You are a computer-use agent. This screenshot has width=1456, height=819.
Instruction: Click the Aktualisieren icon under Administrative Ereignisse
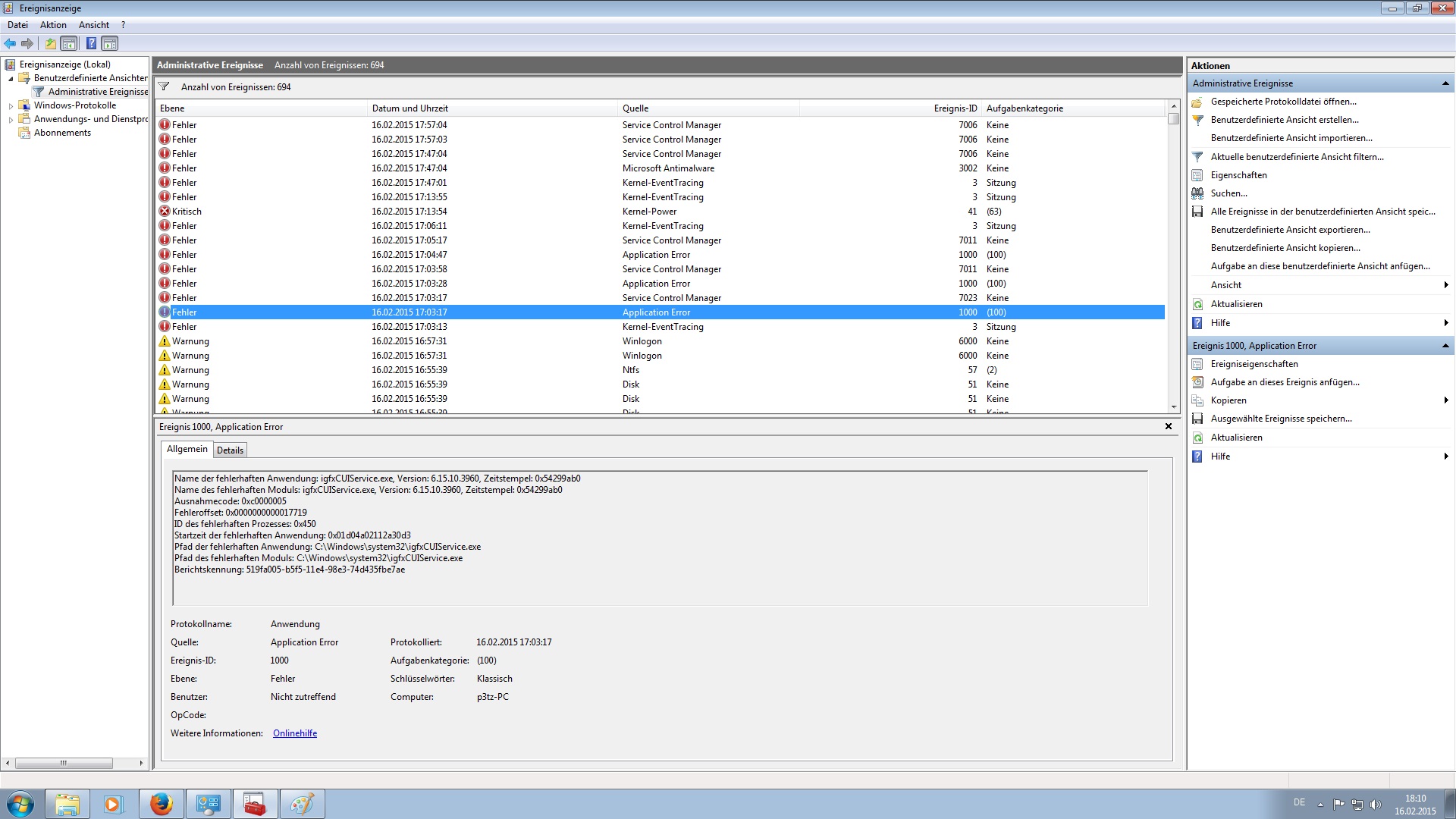click(x=1197, y=304)
